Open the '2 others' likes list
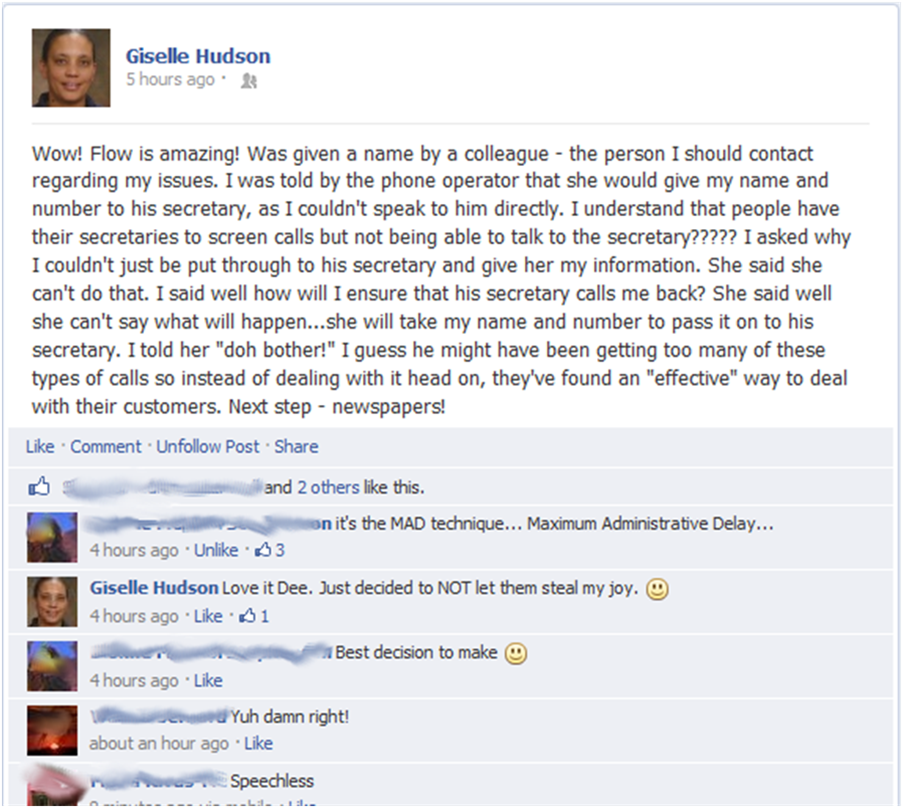 [328, 487]
